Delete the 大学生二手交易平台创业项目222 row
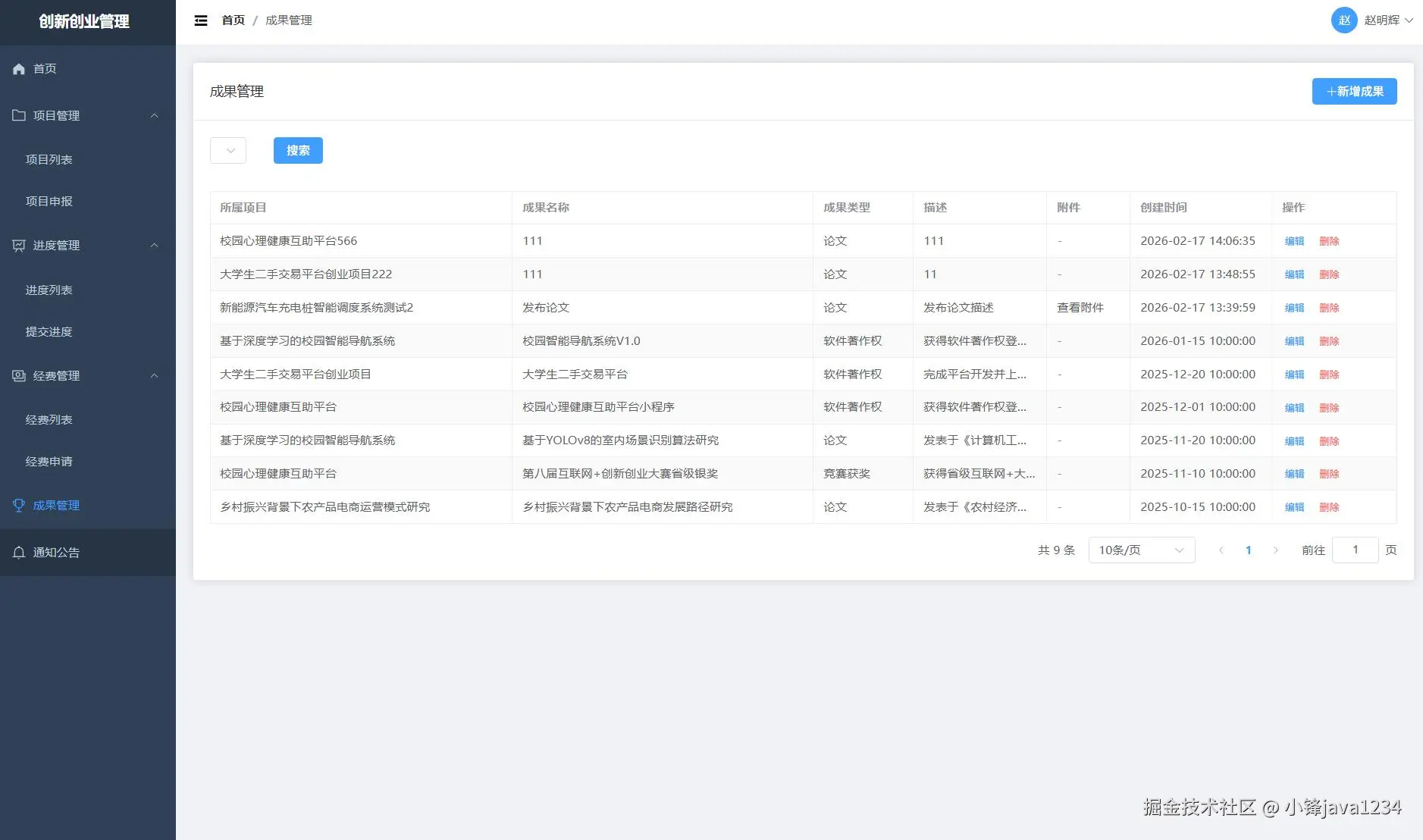This screenshot has width=1423, height=840. [1329, 274]
